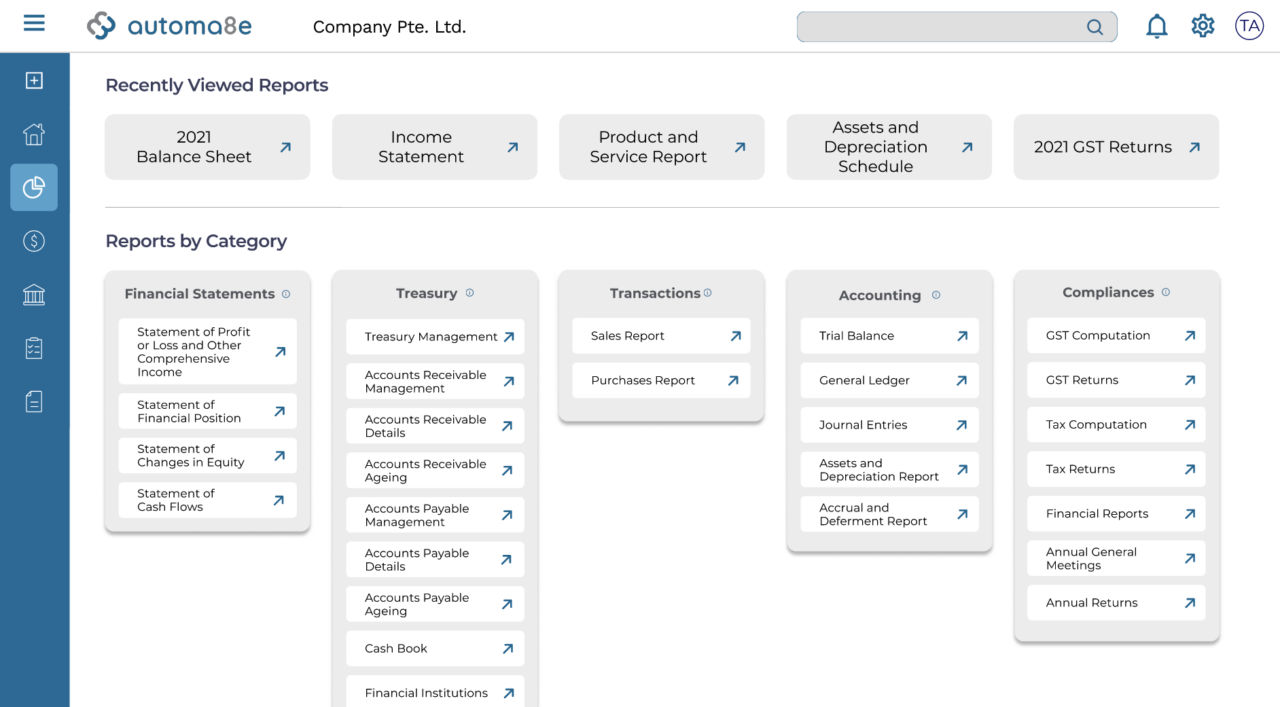Click the info icon beside Financial Statements
The width and height of the screenshot is (1280, 707).
pyautogui.click(x=286, y=294)
